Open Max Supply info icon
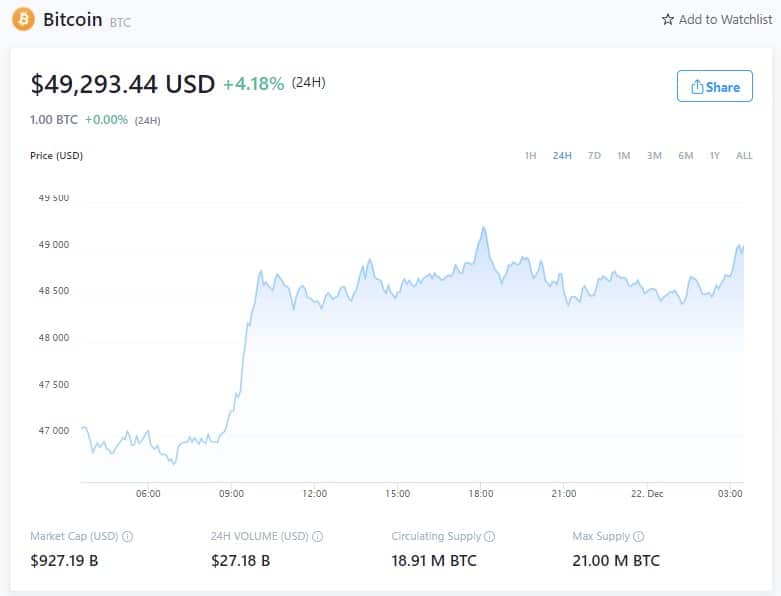 coord(639,536)
